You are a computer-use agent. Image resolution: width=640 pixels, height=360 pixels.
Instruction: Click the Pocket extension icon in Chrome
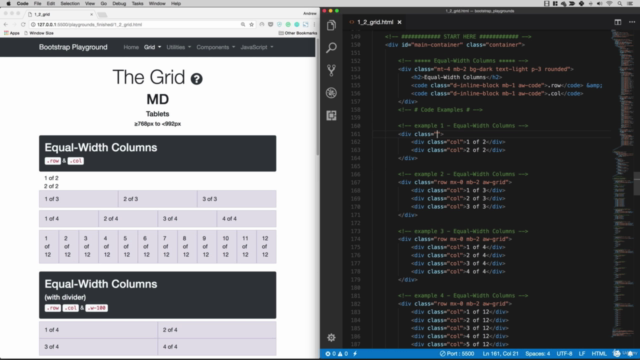[x=271, y=24]
